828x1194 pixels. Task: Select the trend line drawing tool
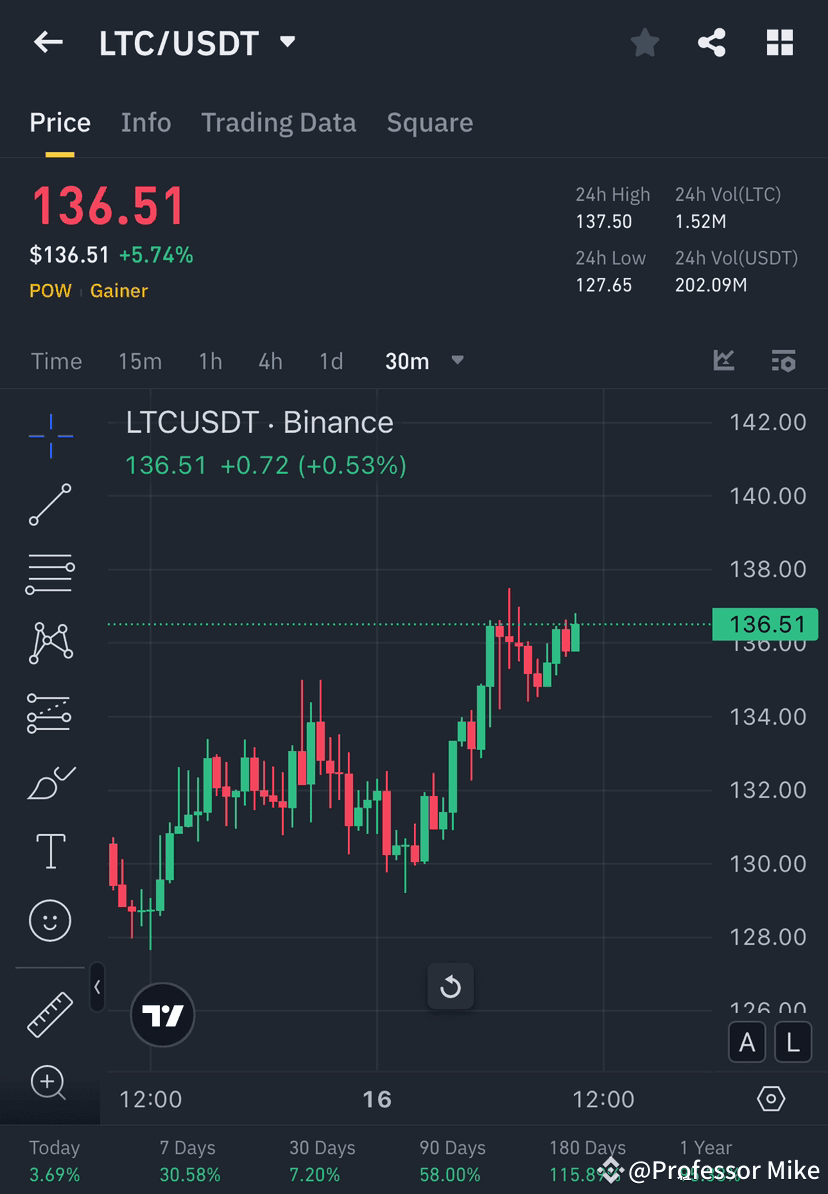click(x=50, y=505)
